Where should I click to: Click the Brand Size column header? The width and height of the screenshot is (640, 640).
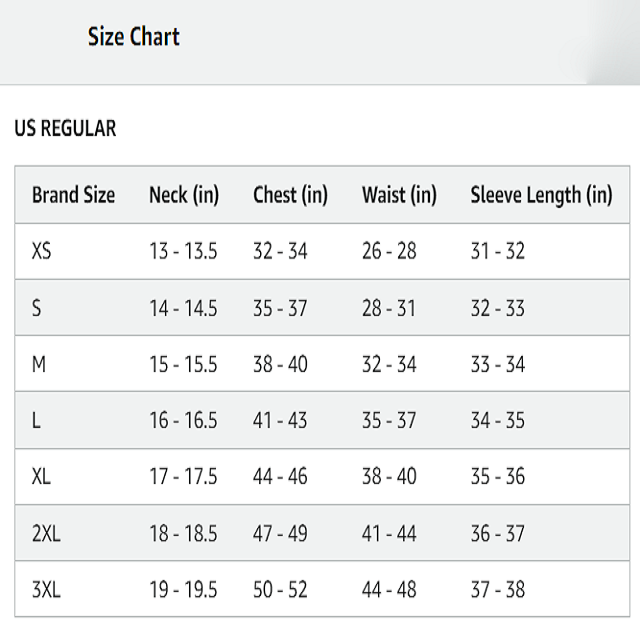(x=73, y=195)
